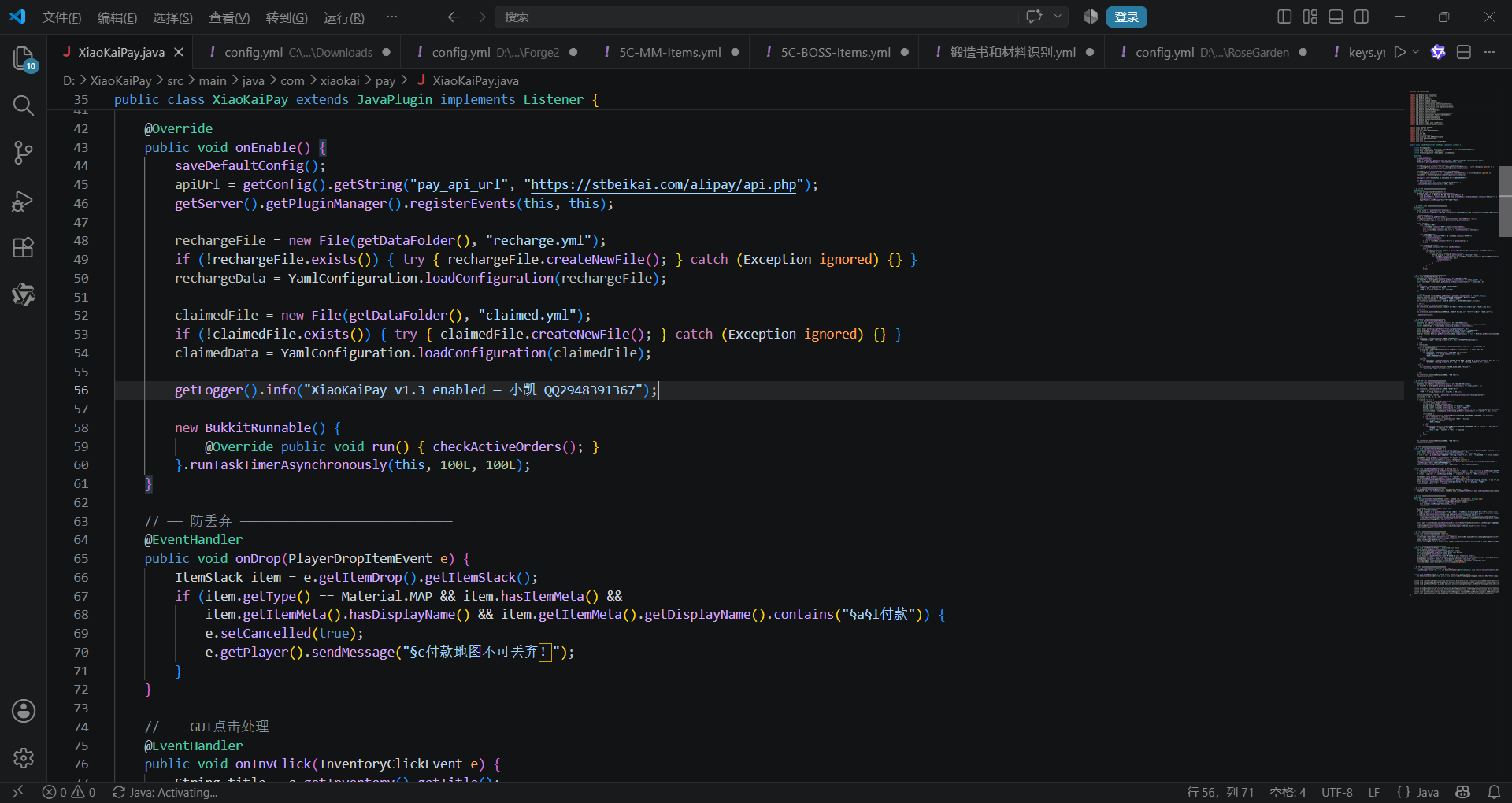Click the AI sparkle icon in editor toolbar
Image resolution: width=1512 pixels, height=803 pixels.
pyautogui.click(x=1438, y=52)
